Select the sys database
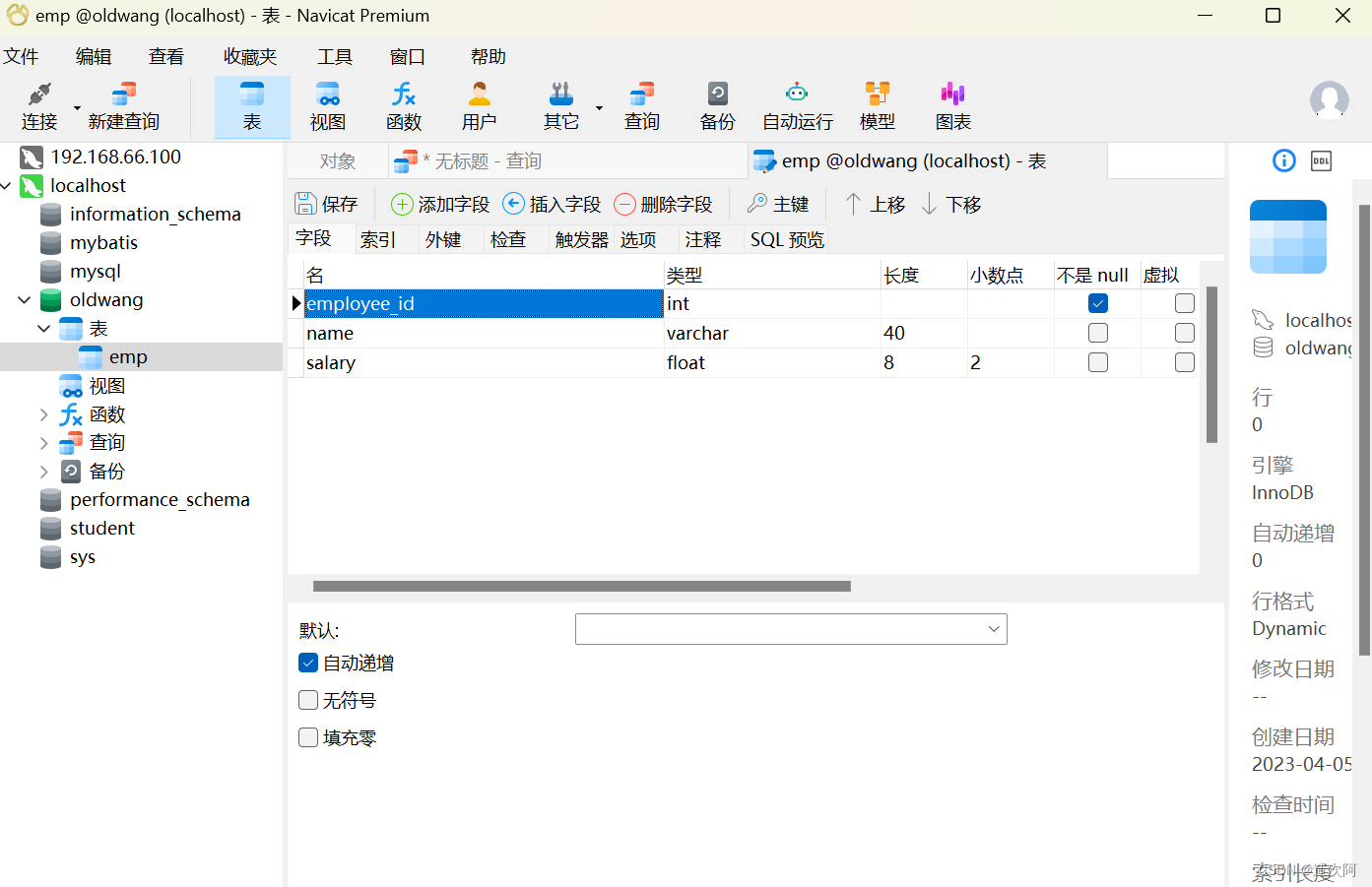The image size is (1372, 887). pyautogui.click(x=83, y=557)
